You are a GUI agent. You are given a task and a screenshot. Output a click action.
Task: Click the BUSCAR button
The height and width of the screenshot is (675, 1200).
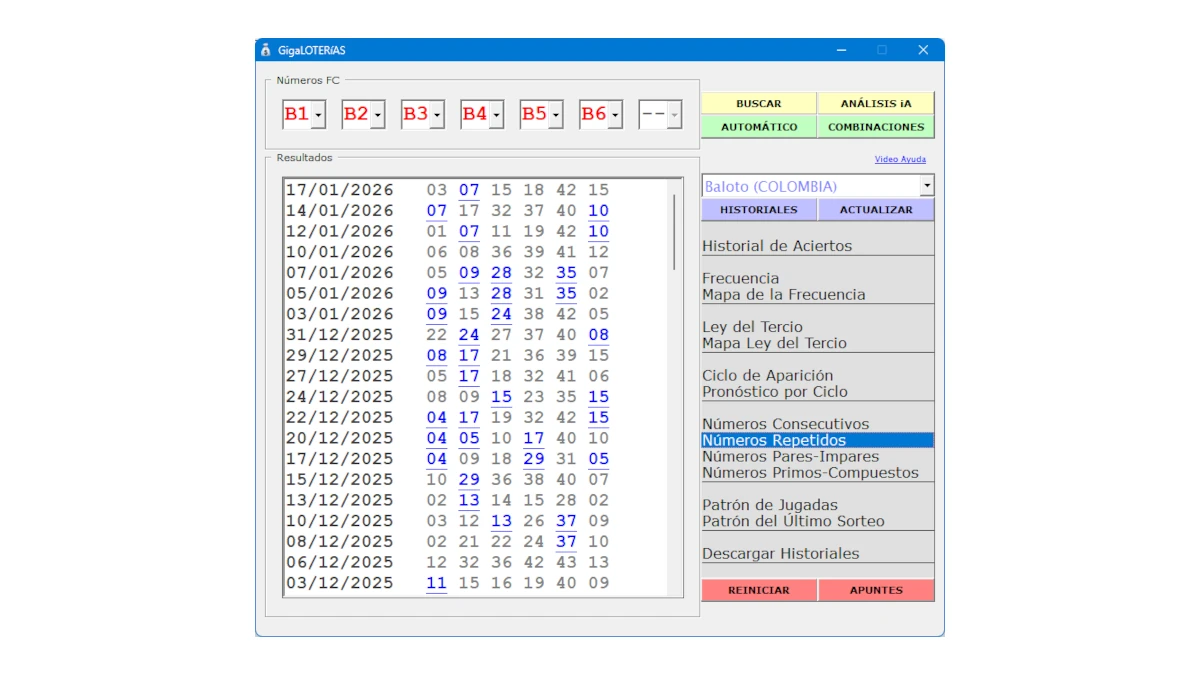point(760,102)
